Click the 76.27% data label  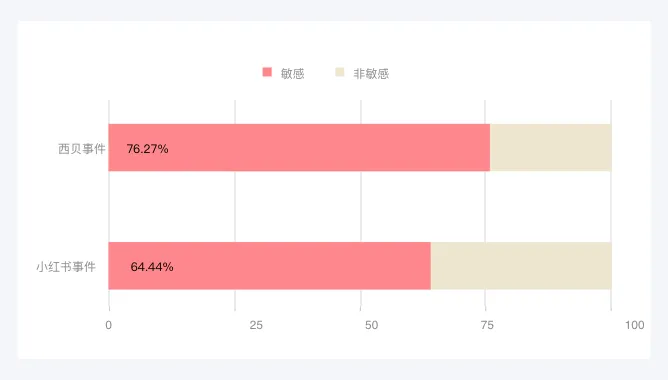pyautogui.click(x=147, y=149)
